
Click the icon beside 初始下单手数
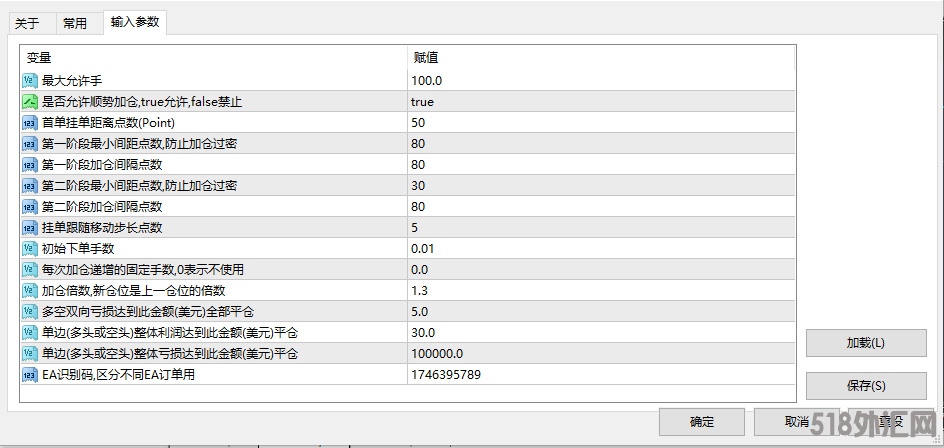pyautogui.click(x=30, y=249)
